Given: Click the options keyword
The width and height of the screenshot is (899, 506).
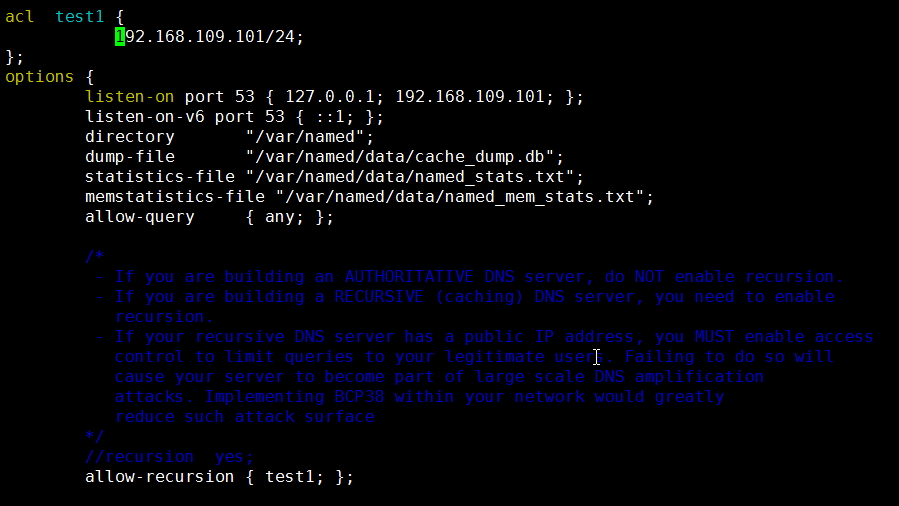Looking at the screenshot, I should pyautogui.click(x=40, y=77).
